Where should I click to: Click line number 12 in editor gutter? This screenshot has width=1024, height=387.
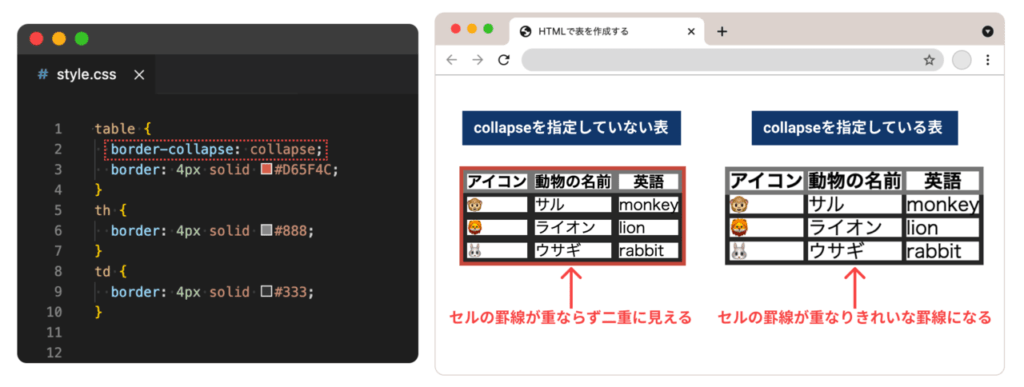pos(55,352)
